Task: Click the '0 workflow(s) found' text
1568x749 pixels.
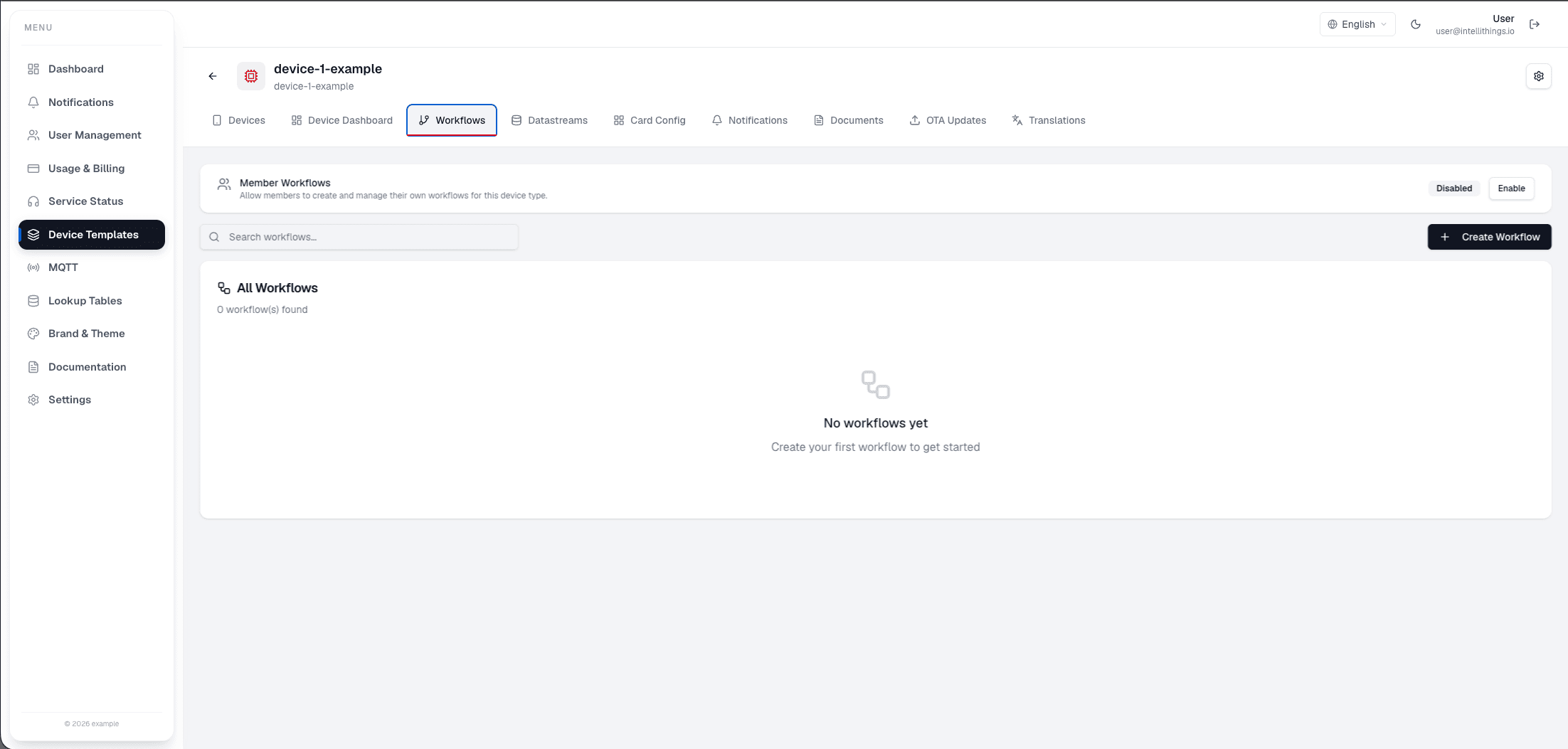Action: tap(262, 309)
